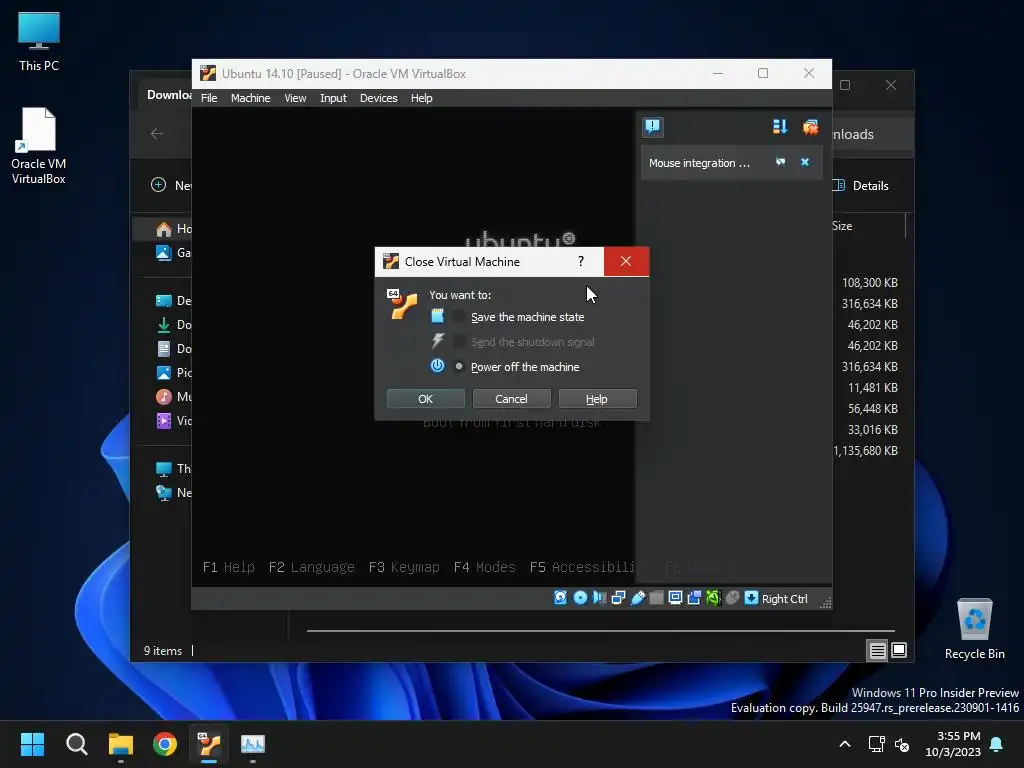Expand the system tray hidden icons chevron
Image resolution: width=1024 pixels, height=768 pixels.
(x=844, y=744)
